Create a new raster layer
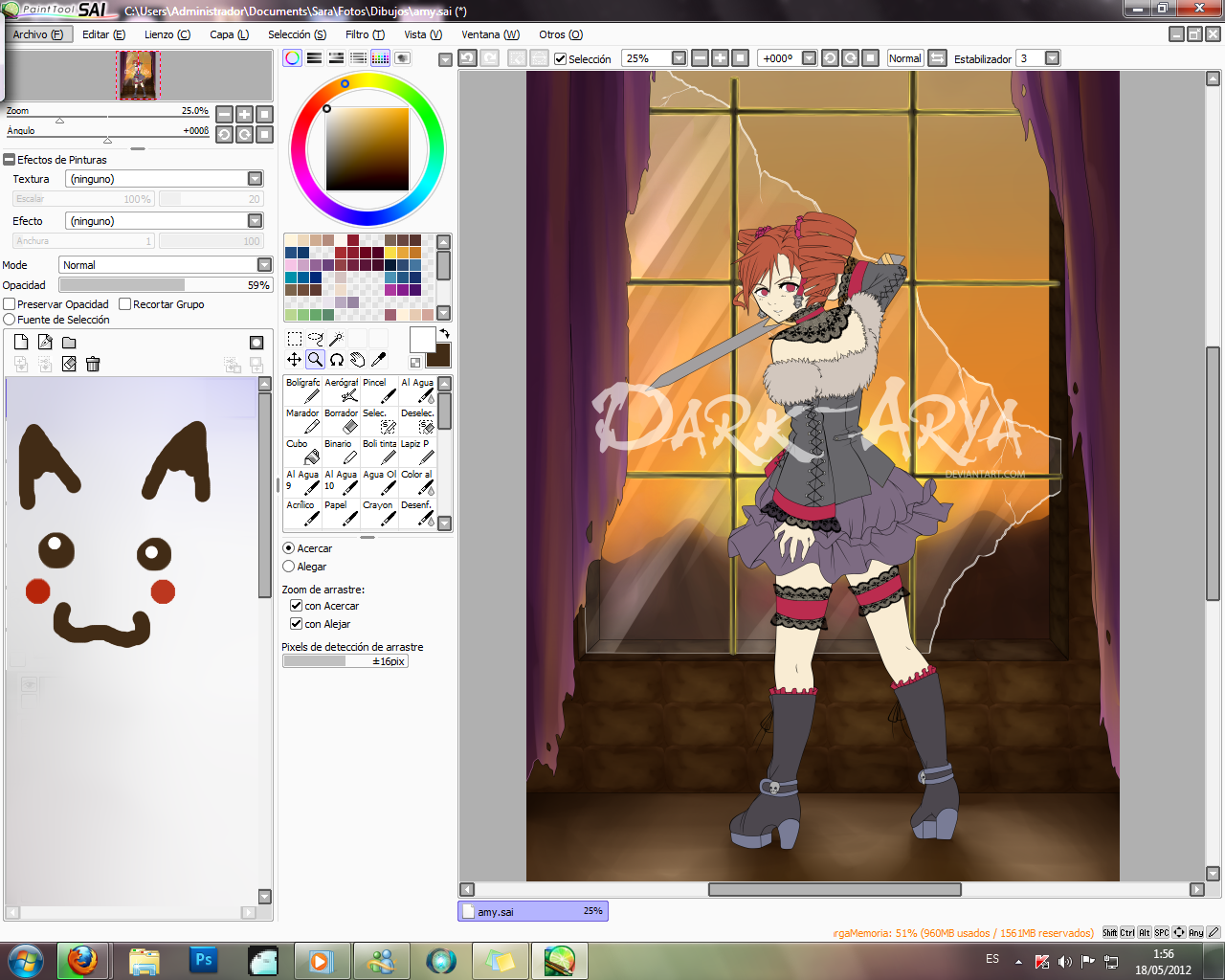The width and height of the screenshot is (1225, 980). tap(21, 342)
